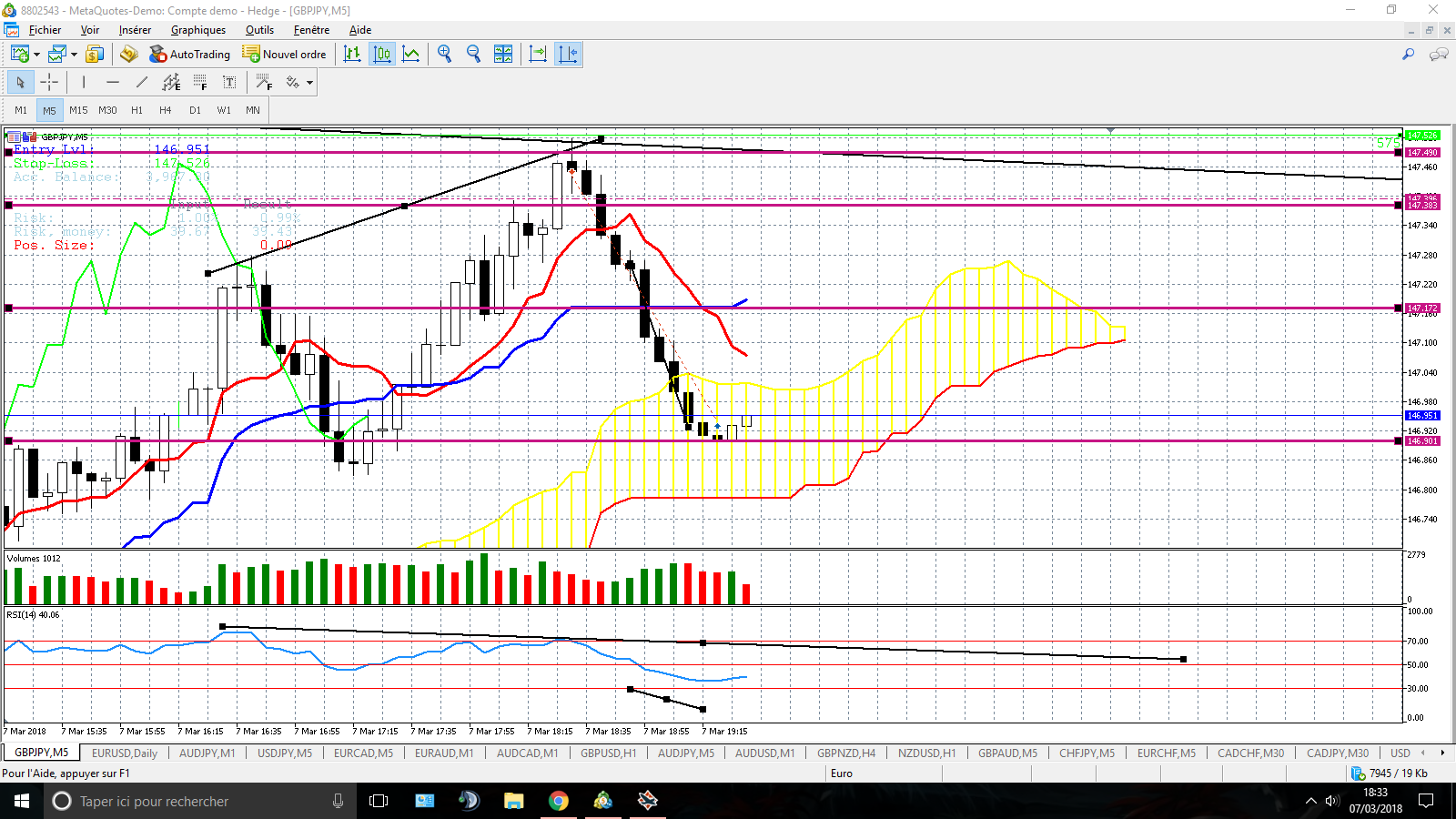Choose the text label tool
1456x819 pixels.
tap(229, 83)
